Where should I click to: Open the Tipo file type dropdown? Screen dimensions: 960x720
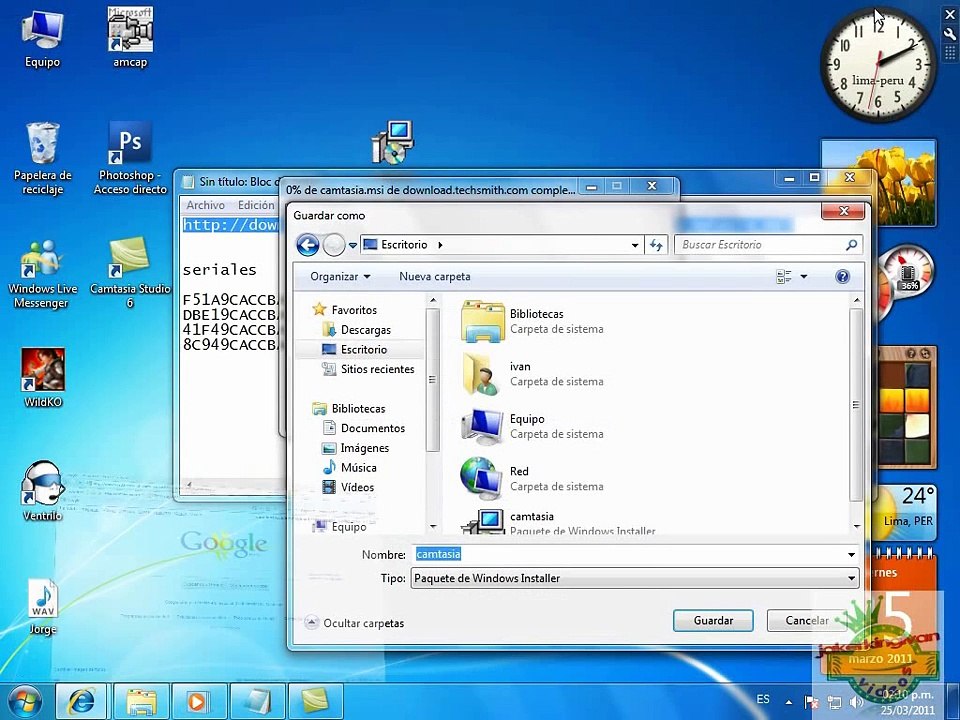pyautogui.click(x=851, y=578)
